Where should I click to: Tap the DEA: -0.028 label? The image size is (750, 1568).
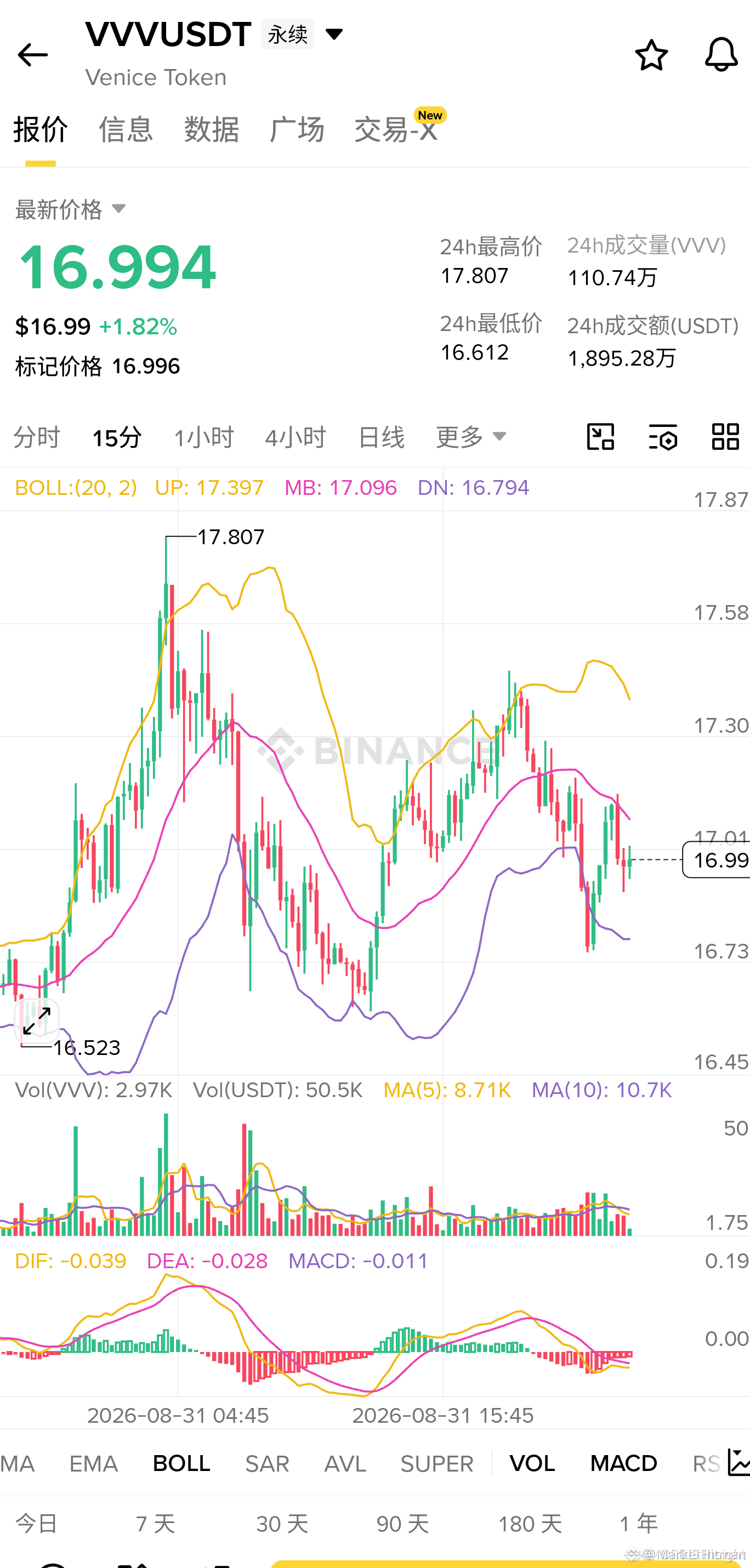[x=207, y=1261]
